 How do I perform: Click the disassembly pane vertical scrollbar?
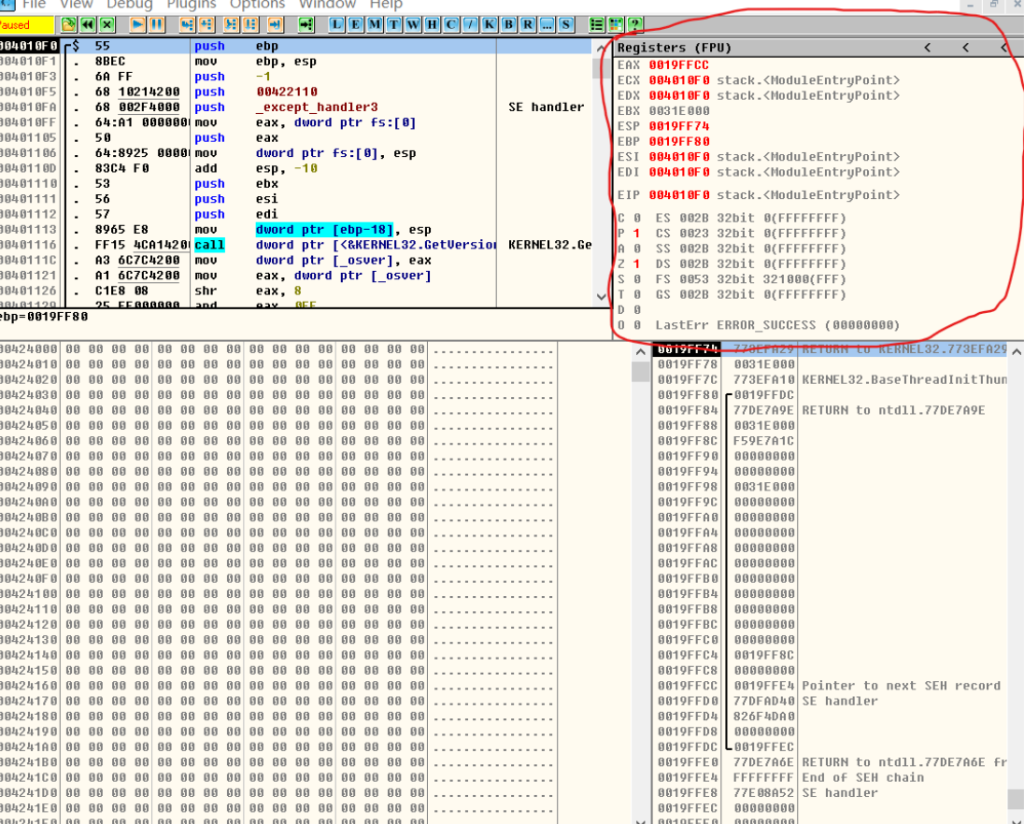(x=602, y=170)
